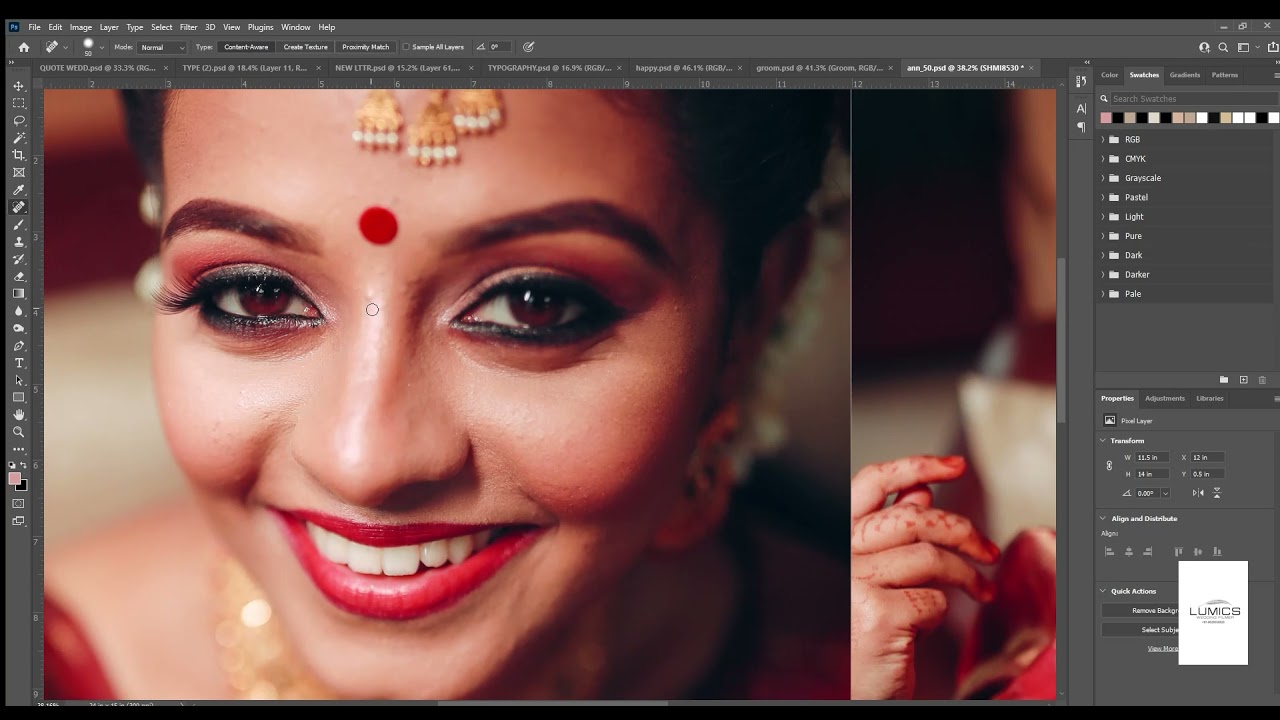Select the Pen tool
Viewport: 1280px width, 720px height.
pos(18,346)
